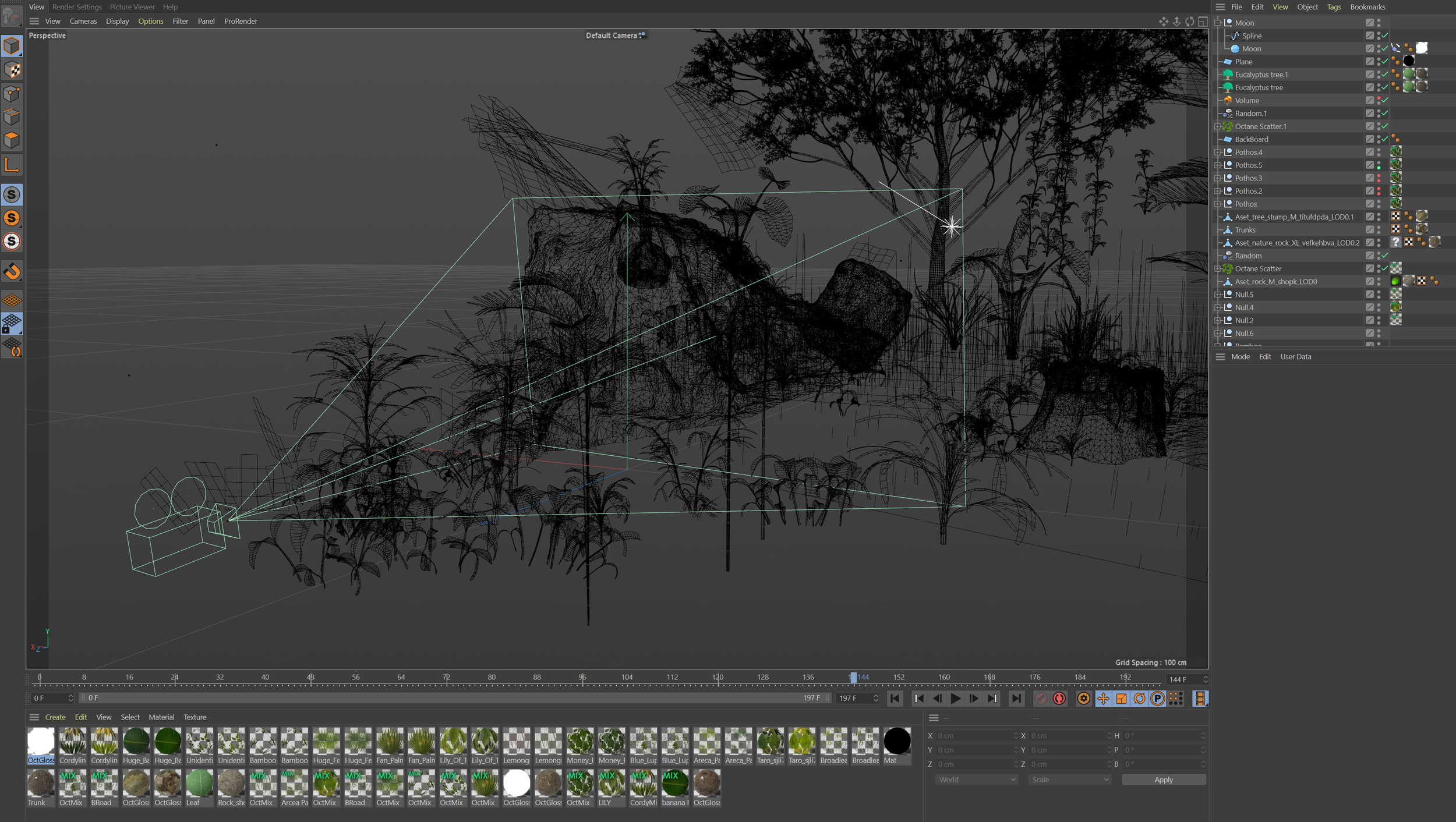Toggle Volume object enable checkmark
This screenshot has width=1456, height=822.
[1385, 100]
